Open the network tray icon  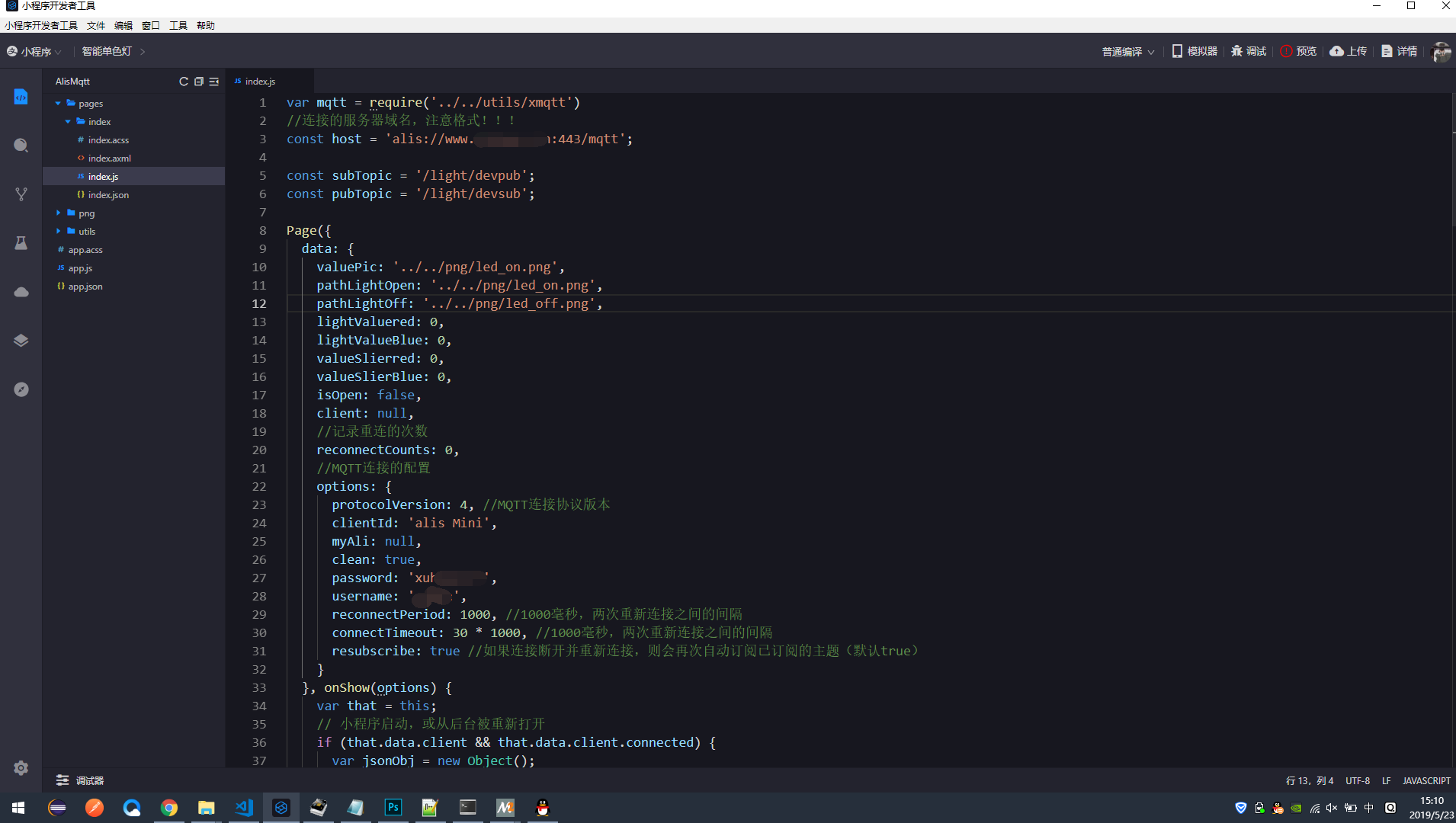pos(1314,808)
